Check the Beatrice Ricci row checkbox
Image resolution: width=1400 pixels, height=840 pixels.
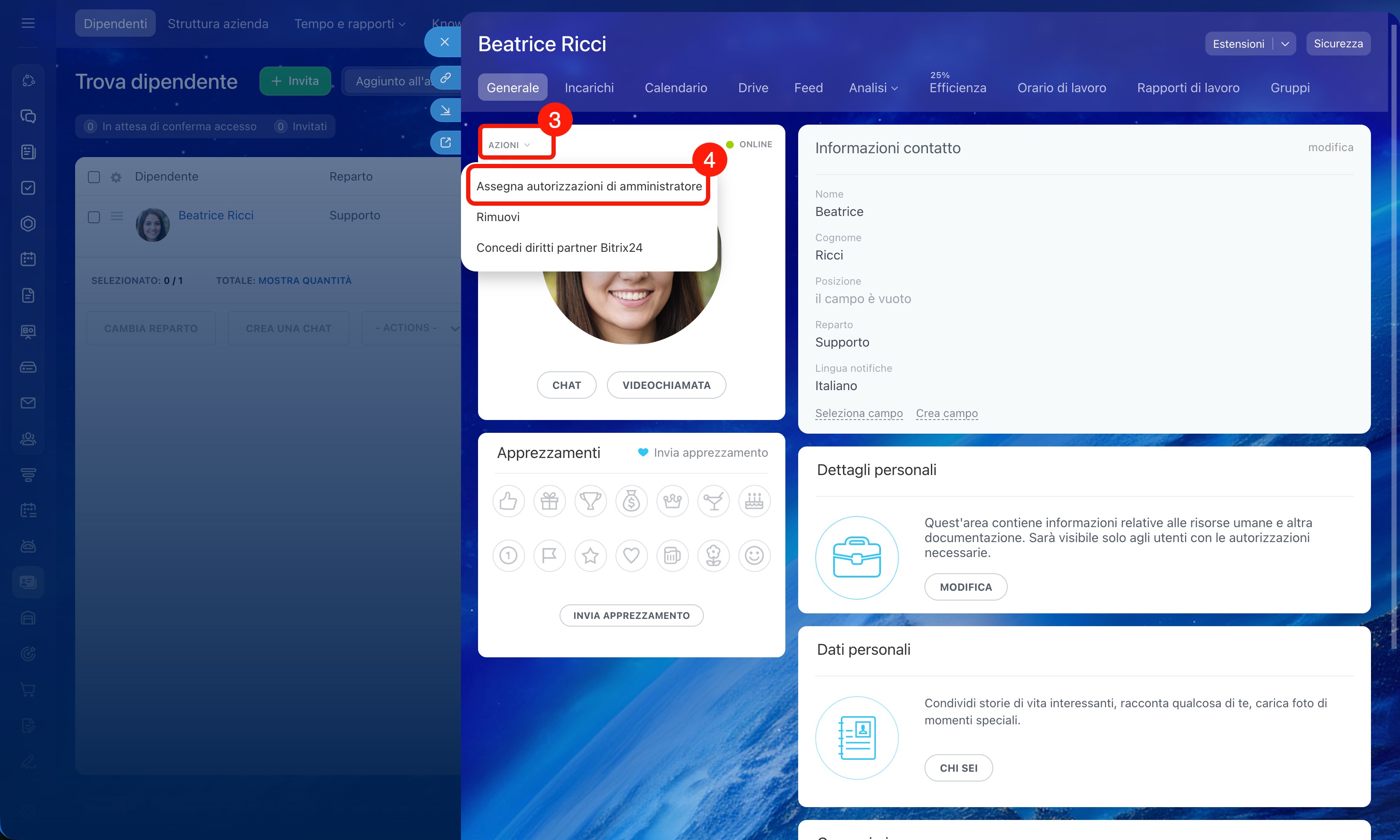[94, 217]
